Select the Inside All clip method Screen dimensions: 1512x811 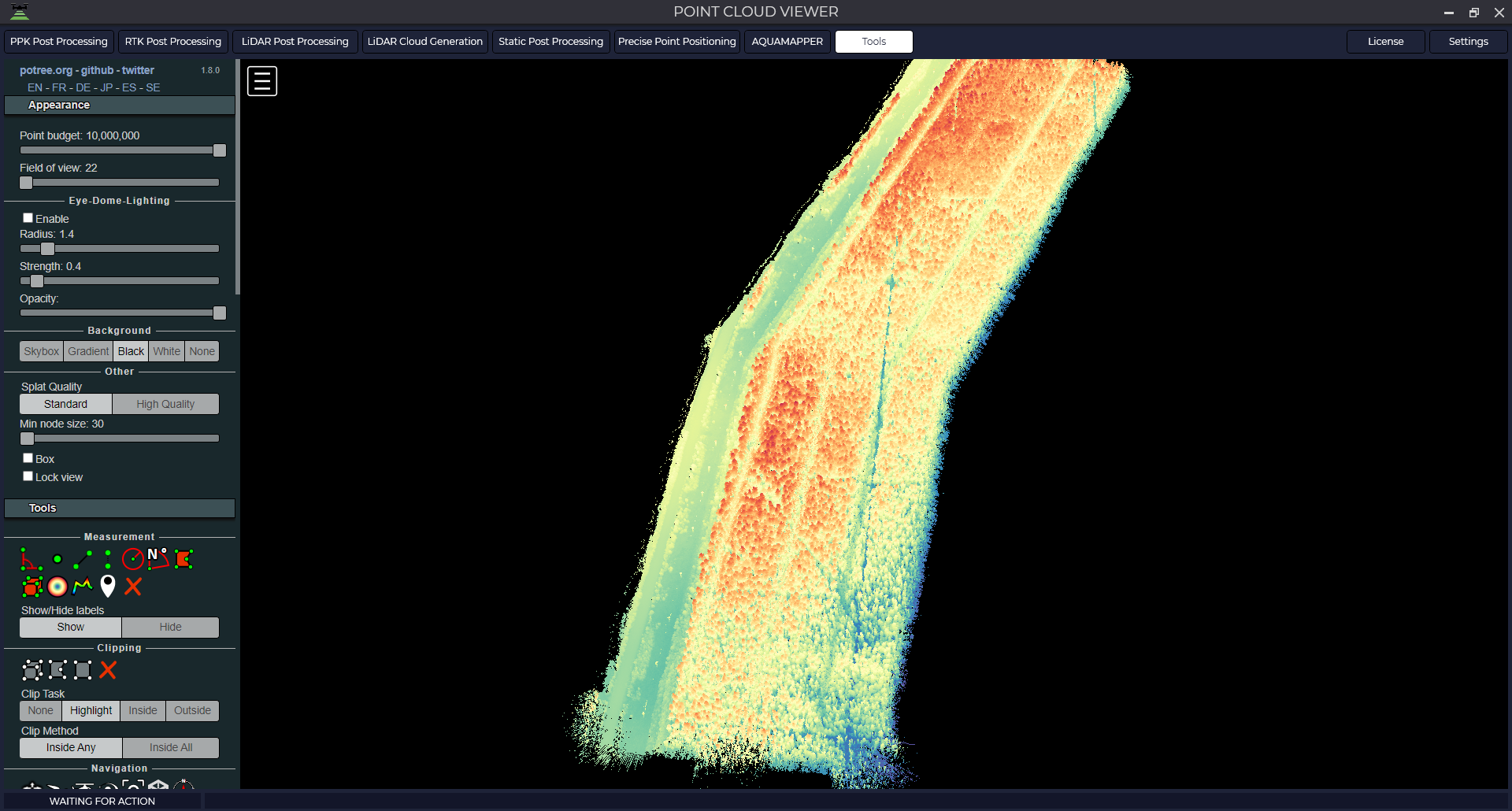point(171,747)
